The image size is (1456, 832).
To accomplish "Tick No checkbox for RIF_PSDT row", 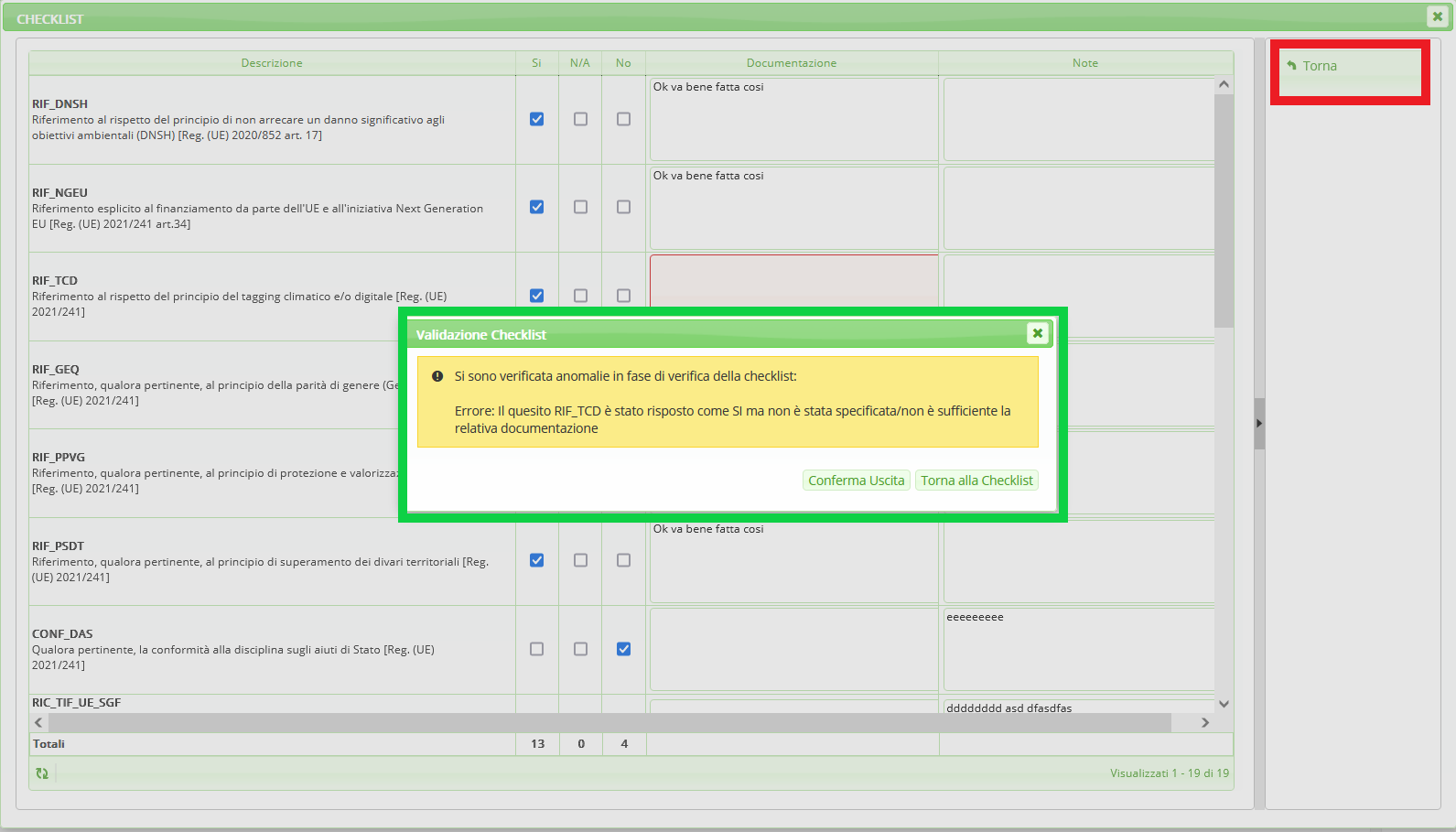I will (x=623, y=560).
